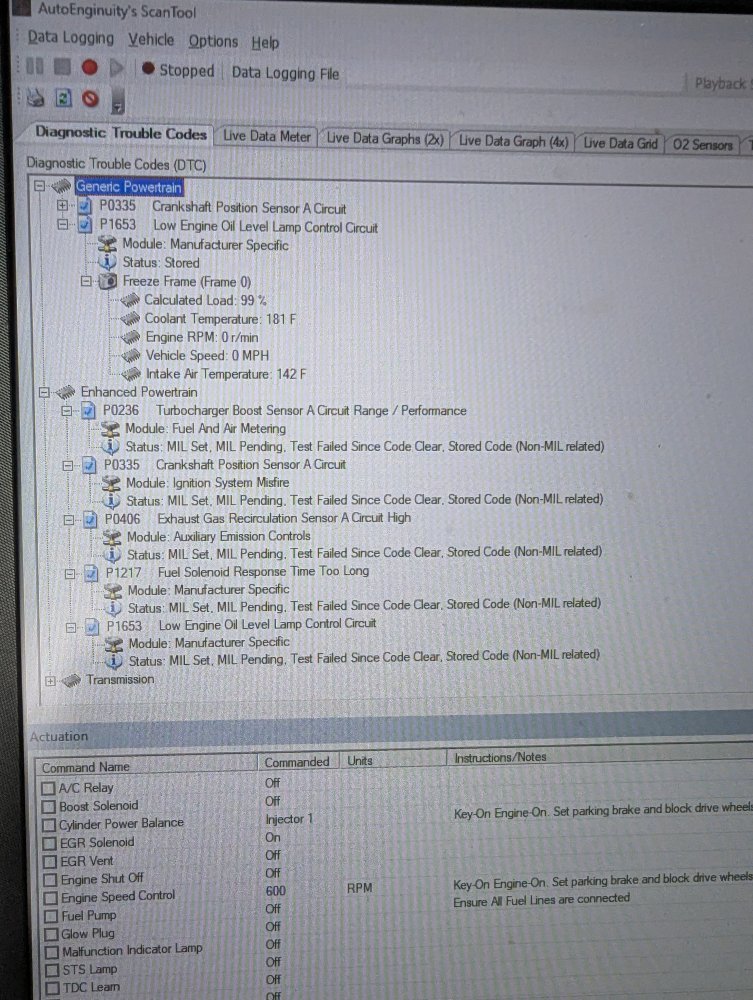Click the red record data logging button

click(89, 68)
